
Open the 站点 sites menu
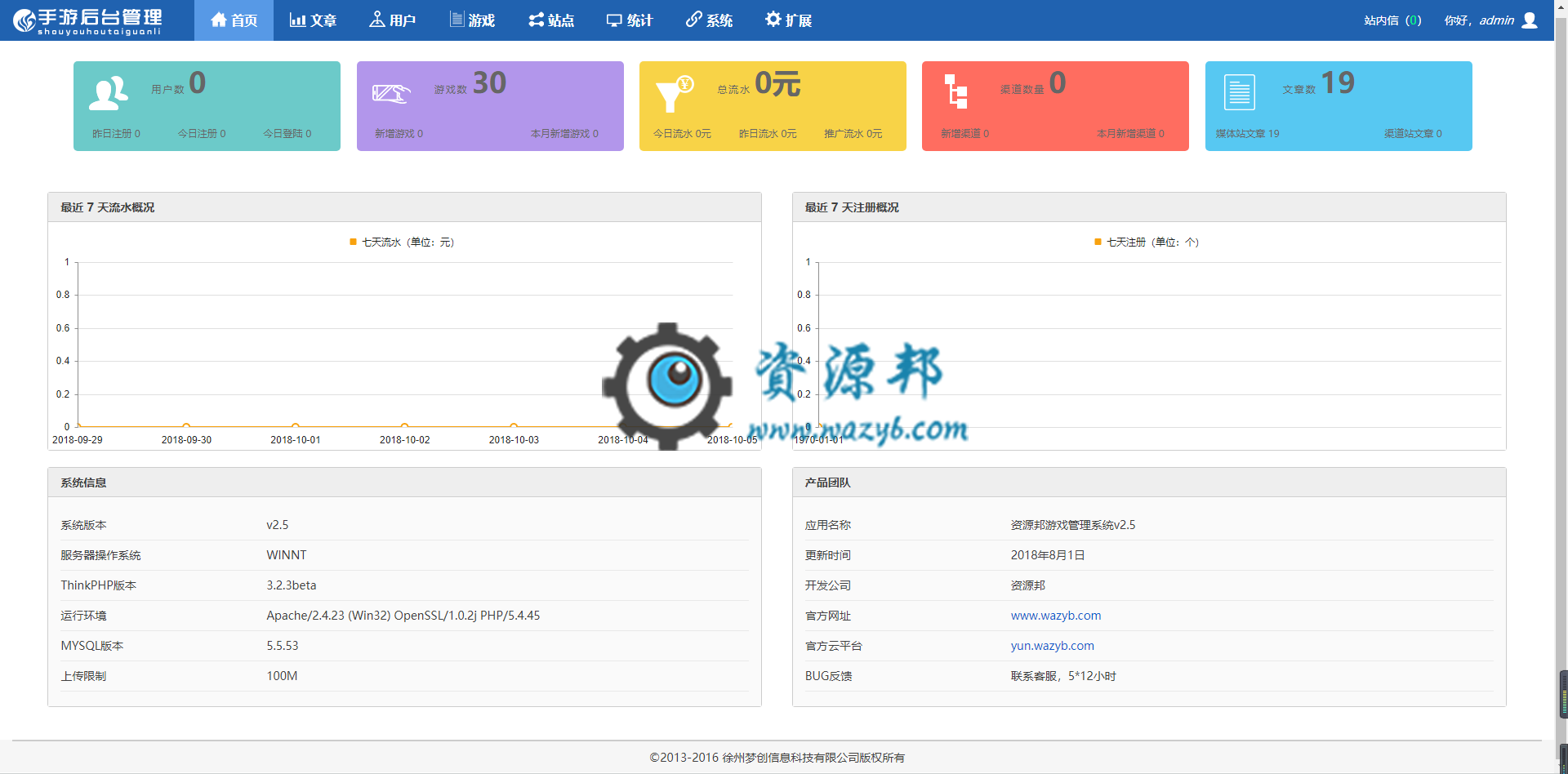coord(551,20)
